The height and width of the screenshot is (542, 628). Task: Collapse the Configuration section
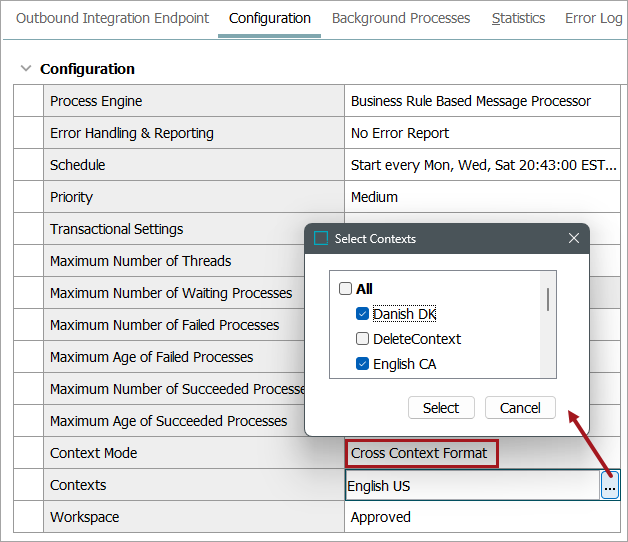click(26, 69)
